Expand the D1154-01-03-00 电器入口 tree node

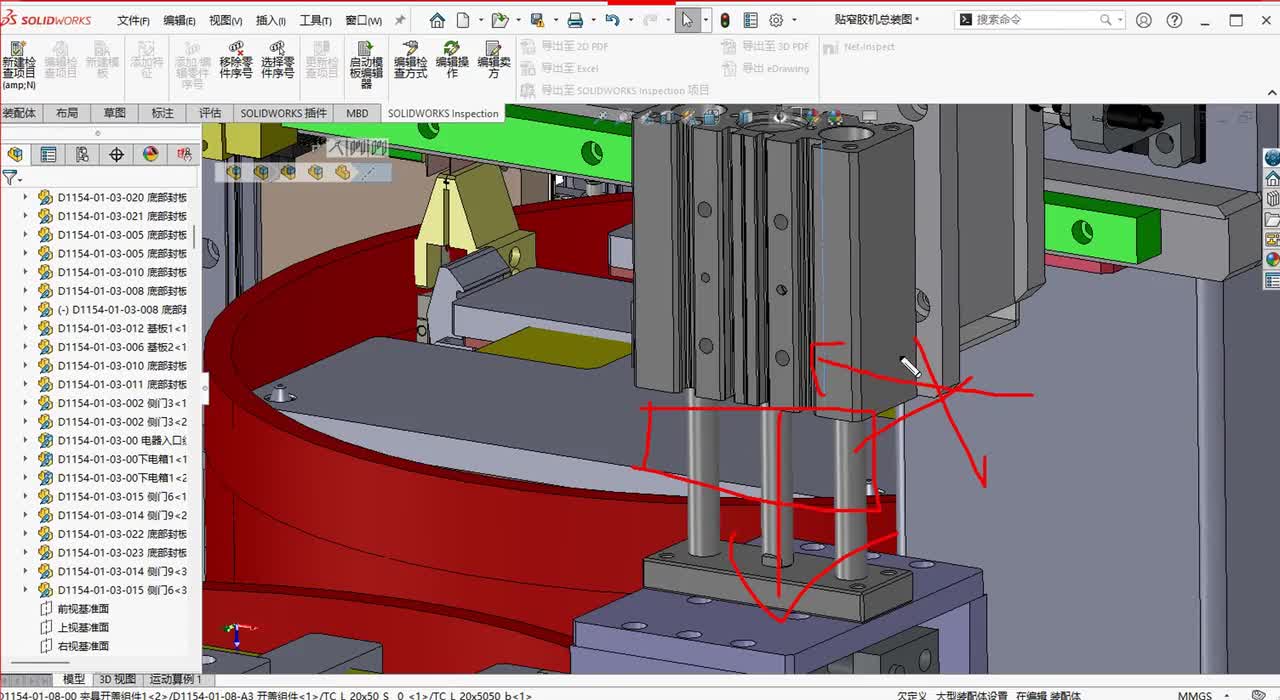pyautogui.click(x=26, y=440)
